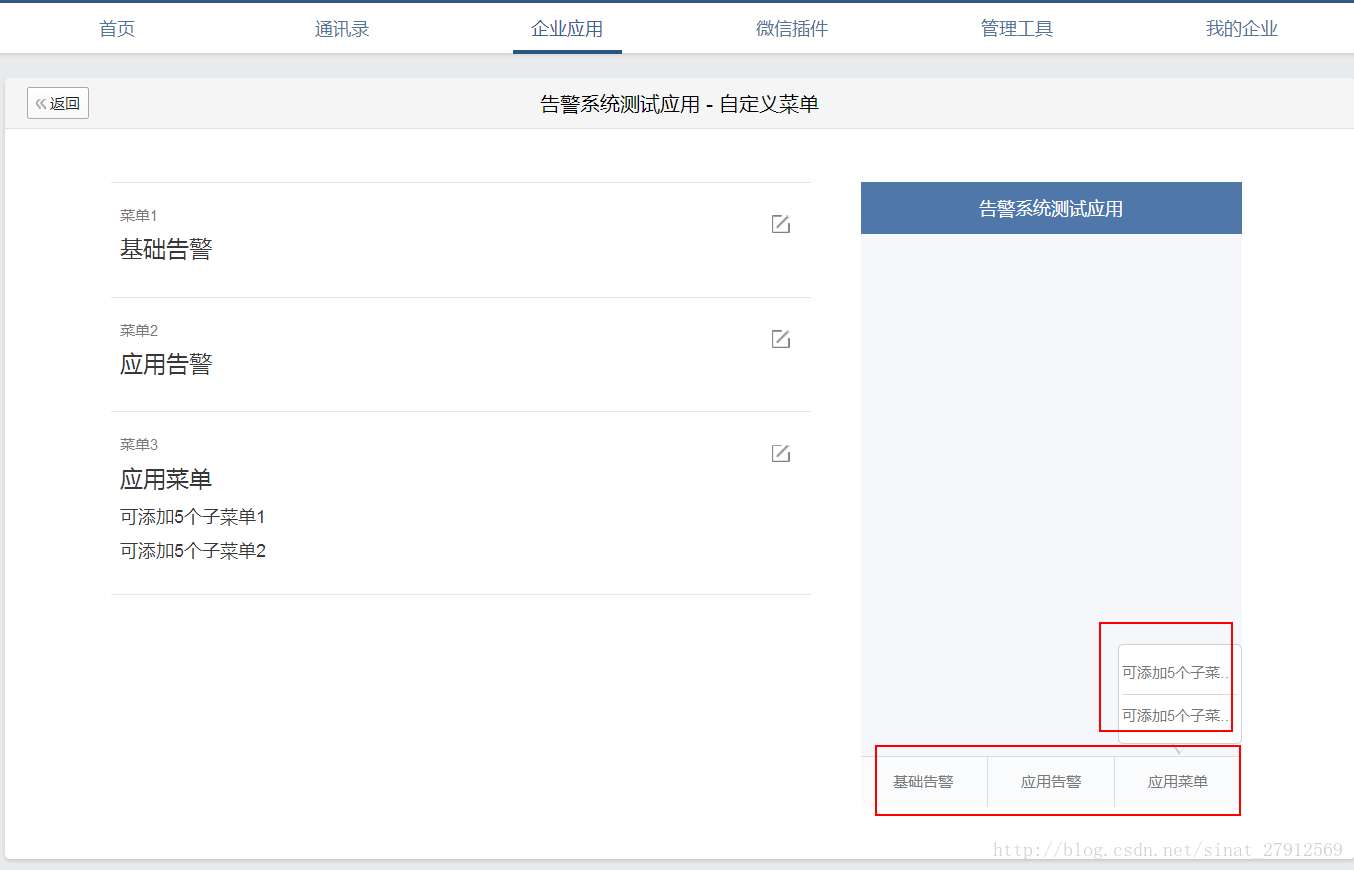Click the edit icon for 基础告警 menu
Screen dimensions: 1354x870
781,224
